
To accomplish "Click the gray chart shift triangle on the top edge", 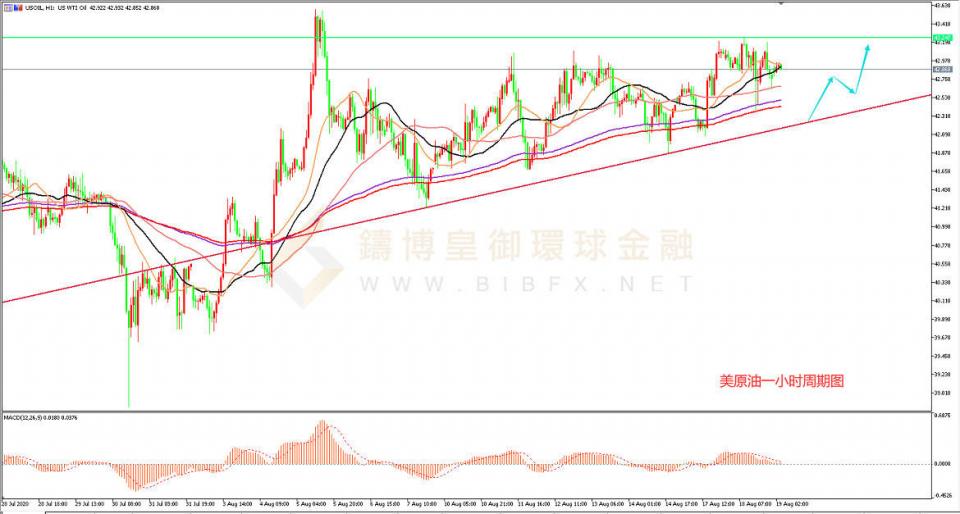I will pyautogui.click(x=781, y=4).
